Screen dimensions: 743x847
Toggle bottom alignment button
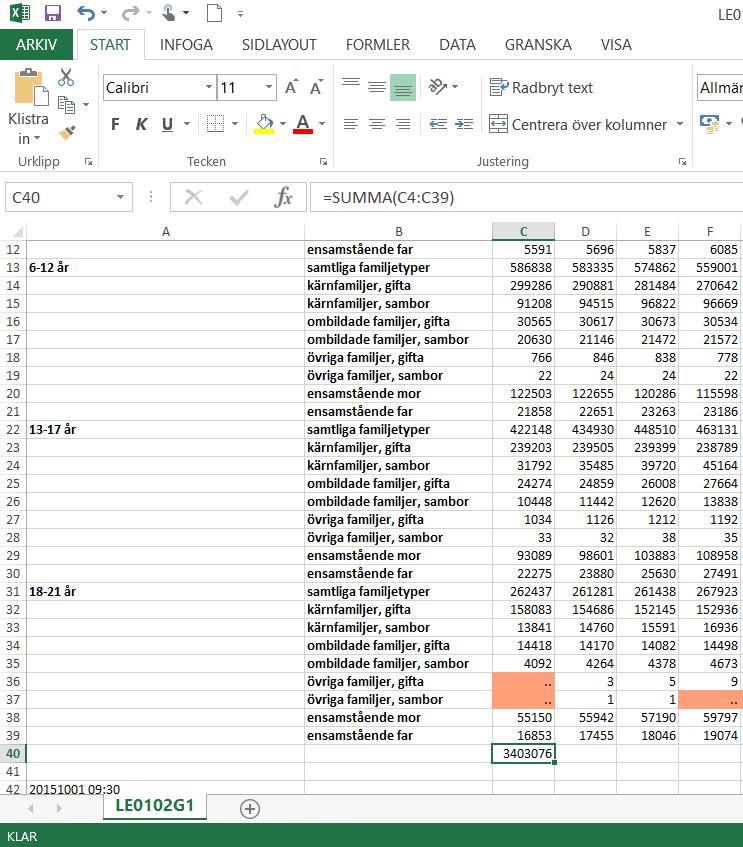pos(403,88)
